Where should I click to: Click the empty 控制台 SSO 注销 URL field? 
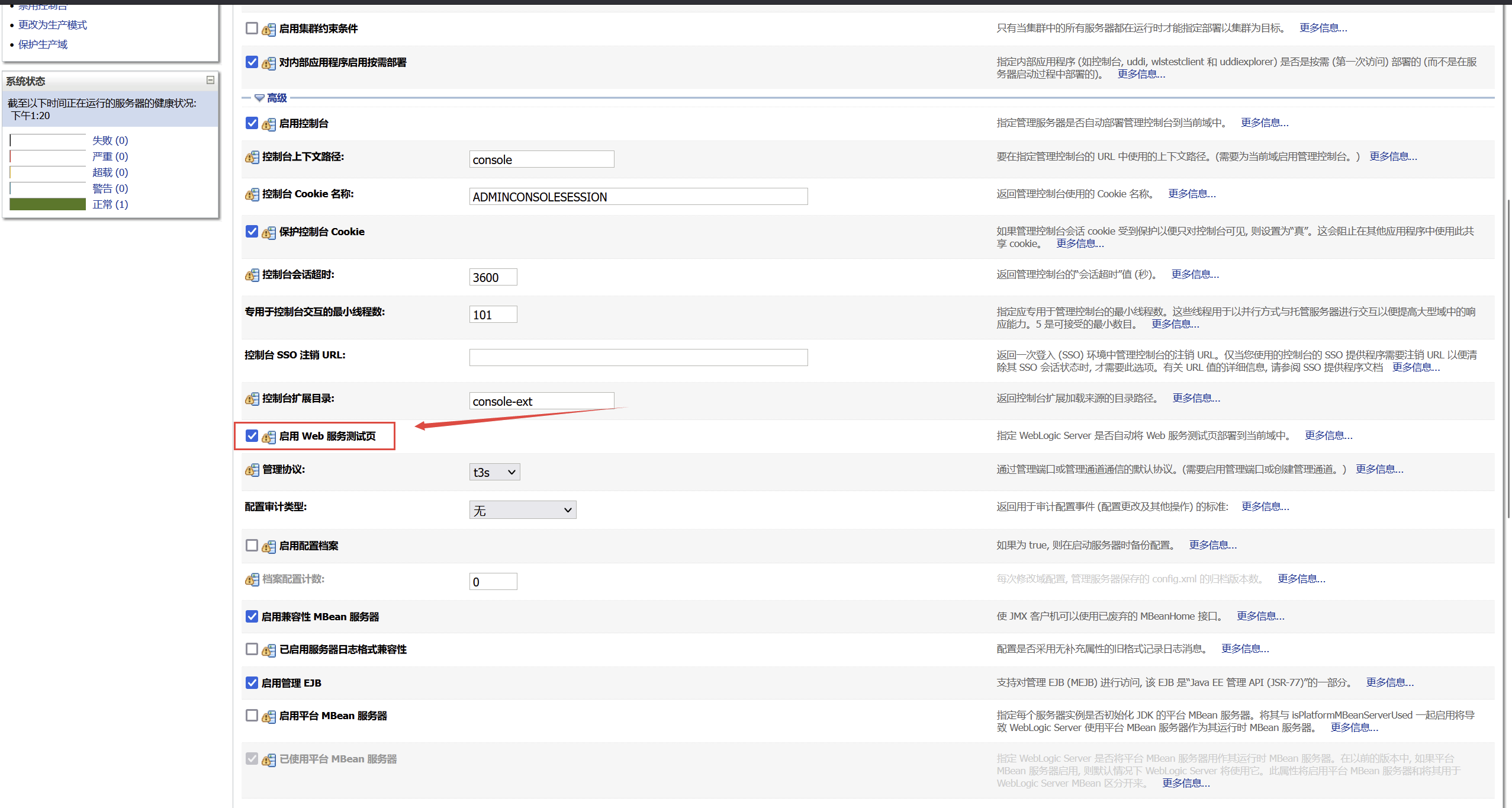click(638, 357)
